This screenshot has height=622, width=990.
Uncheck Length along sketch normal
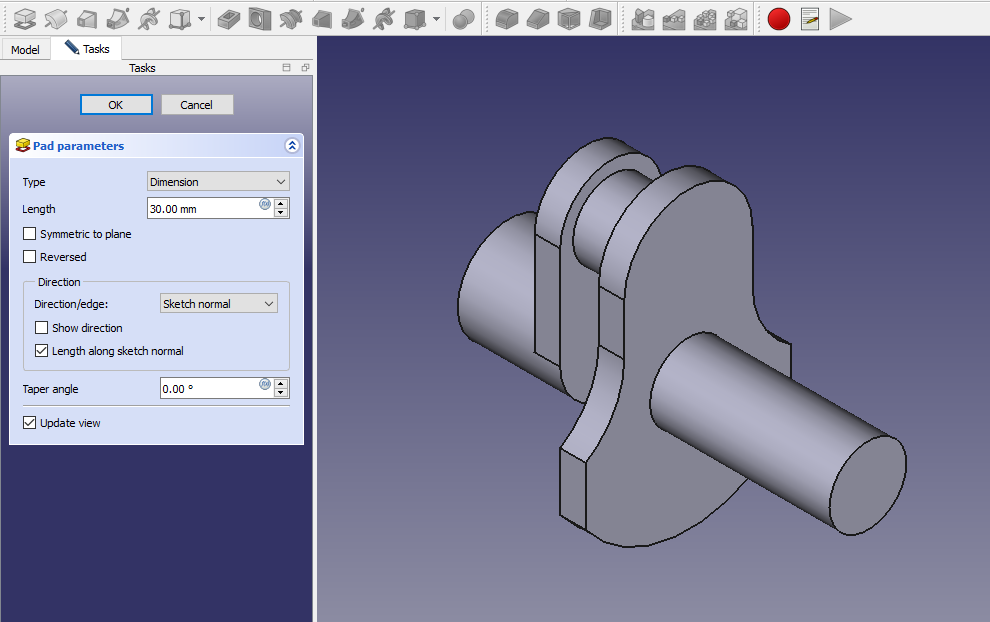point(42,351)
